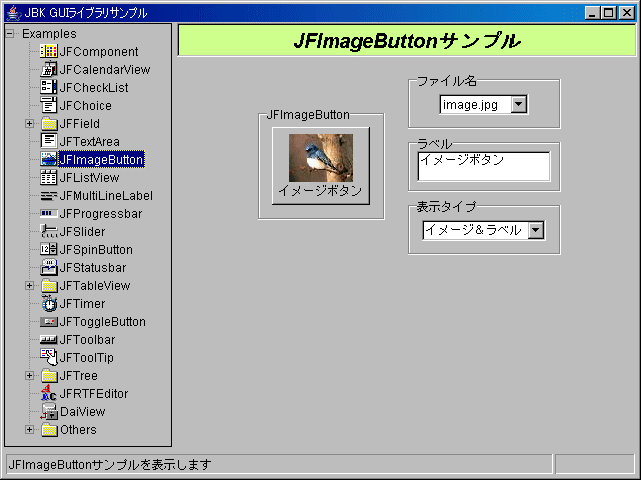Viewport: 641px width, 480px height.
Task: Click the JFImageButton highlighted tree label
Action: [x=101, y=159]
